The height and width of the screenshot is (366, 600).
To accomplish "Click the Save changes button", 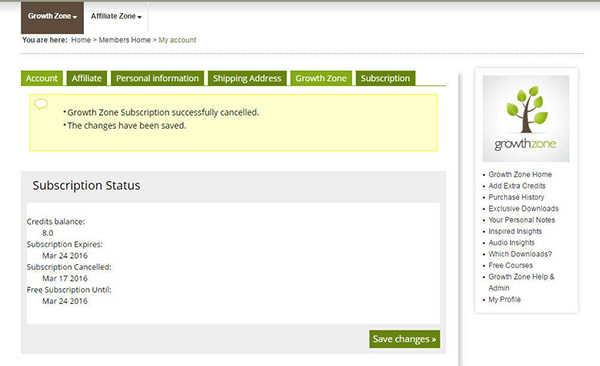I will pos(404,339).
